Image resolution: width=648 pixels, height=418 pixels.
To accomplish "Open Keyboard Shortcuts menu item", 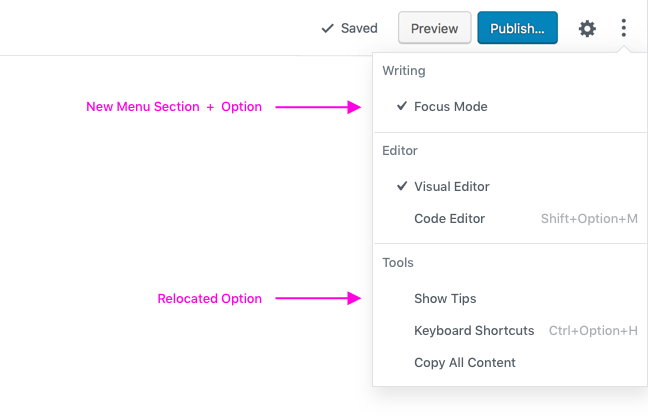I will pyautogui.click(x=510, y=330).
